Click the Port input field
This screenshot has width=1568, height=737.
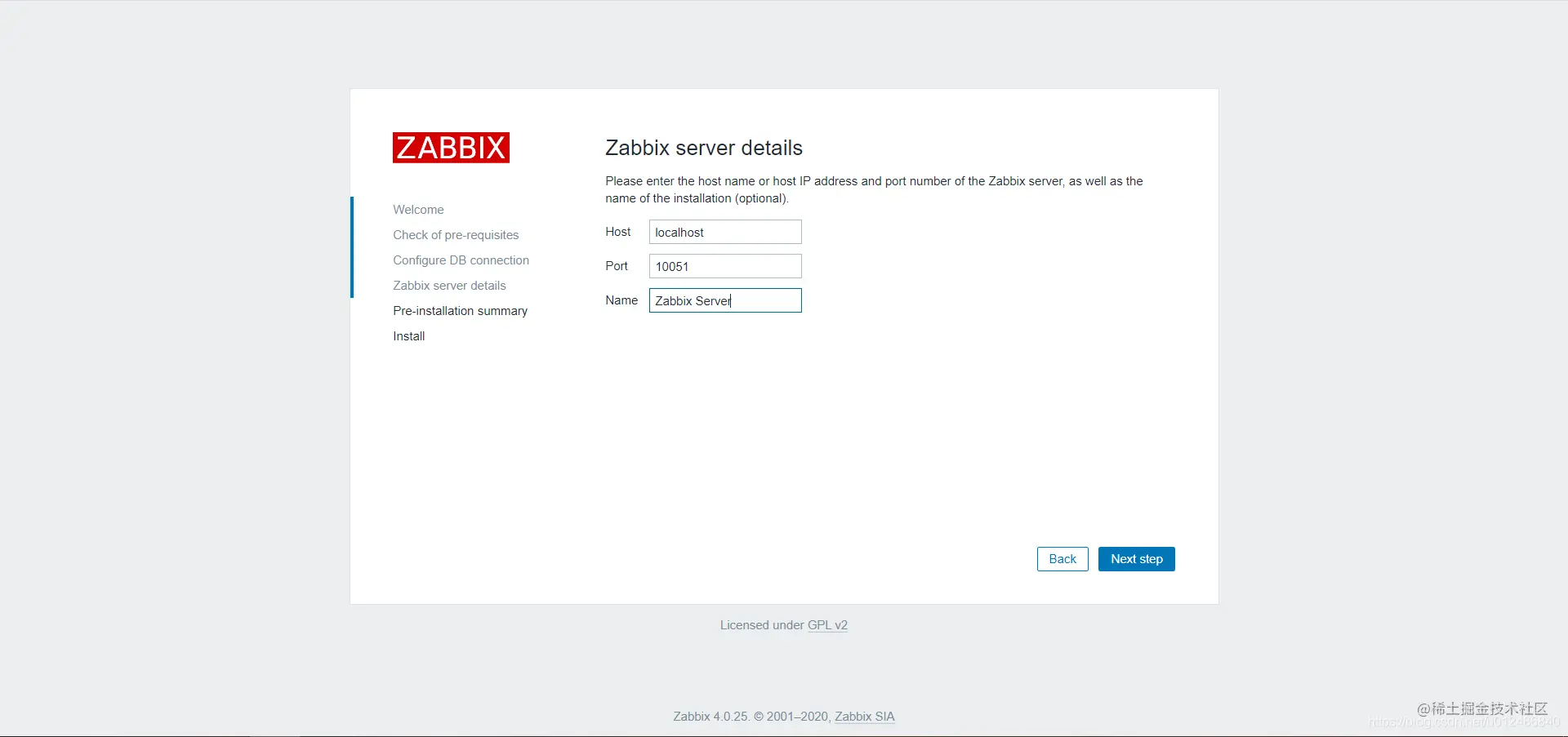point(725,266)
